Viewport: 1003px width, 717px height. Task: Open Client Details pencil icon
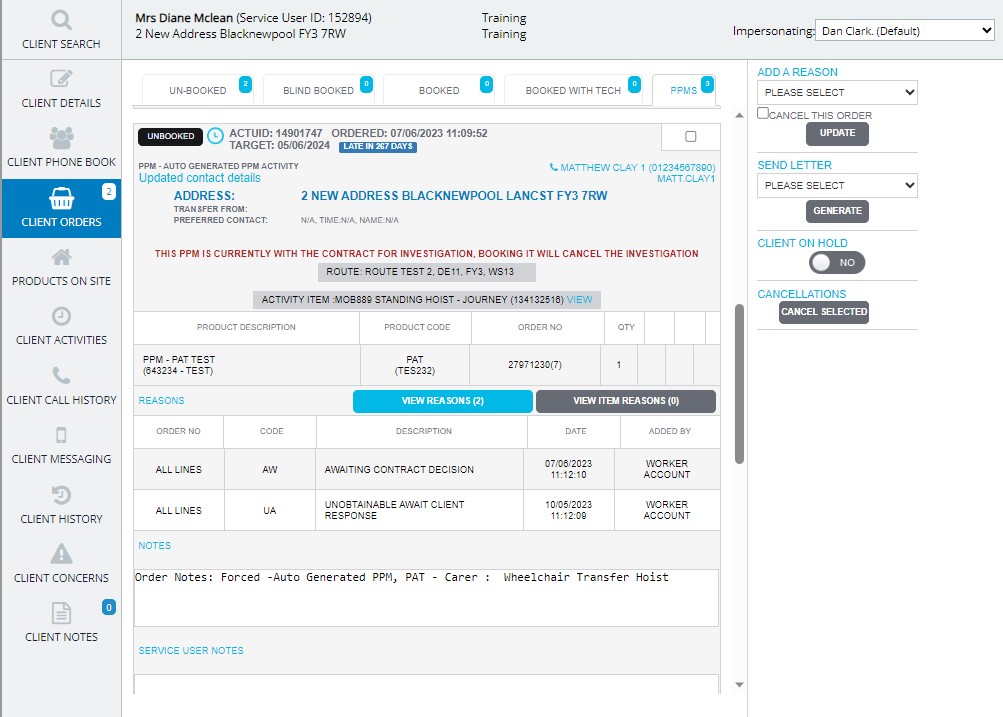[61, 79]
